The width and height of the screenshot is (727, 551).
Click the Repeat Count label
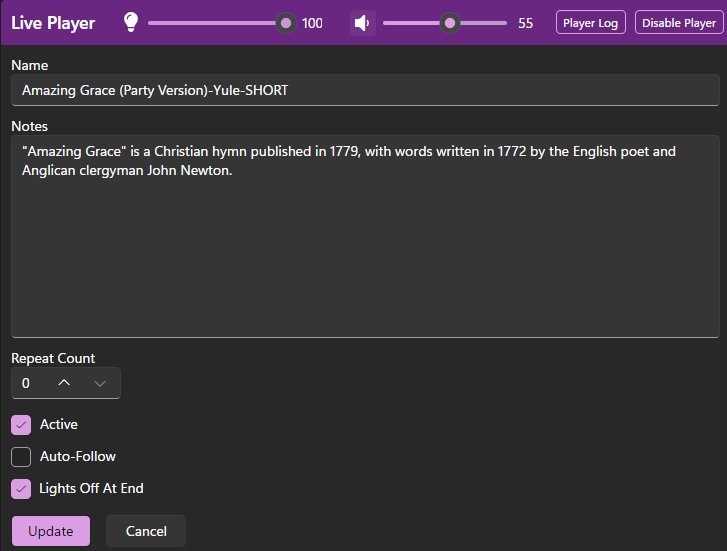pos(53,358)
